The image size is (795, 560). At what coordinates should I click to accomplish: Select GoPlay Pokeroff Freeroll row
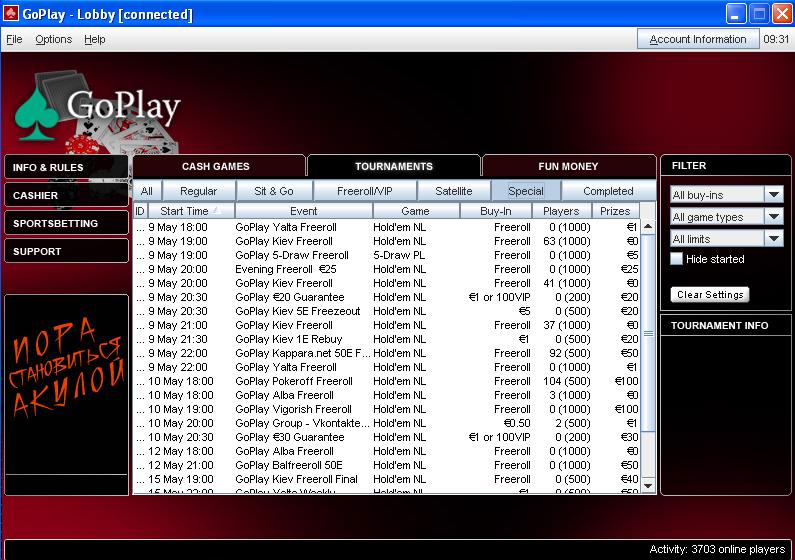pyautogui.click(x=387, y=381)
